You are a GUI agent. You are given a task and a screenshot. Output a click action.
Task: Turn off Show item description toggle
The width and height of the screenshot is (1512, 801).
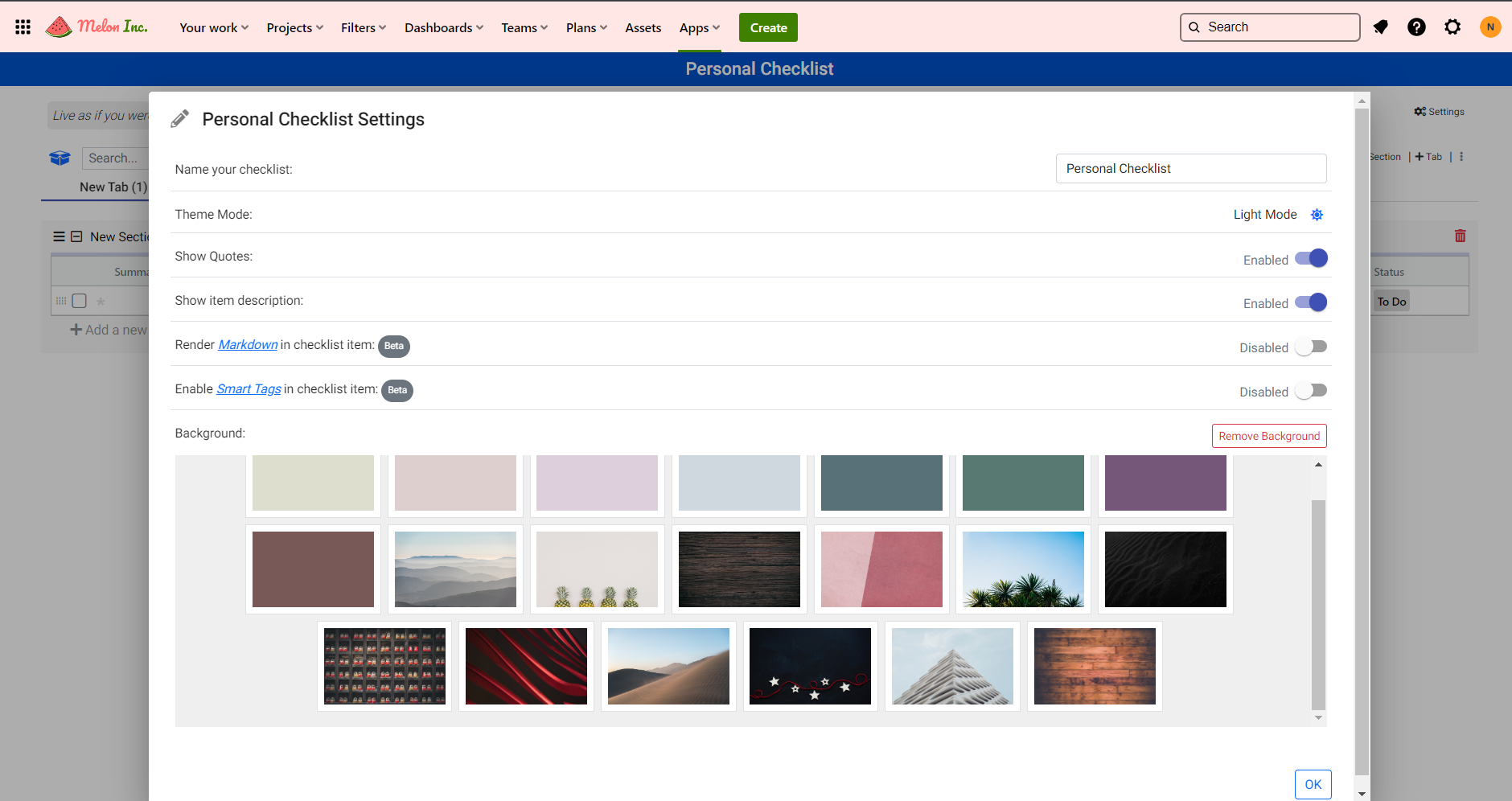[1311, 303]
